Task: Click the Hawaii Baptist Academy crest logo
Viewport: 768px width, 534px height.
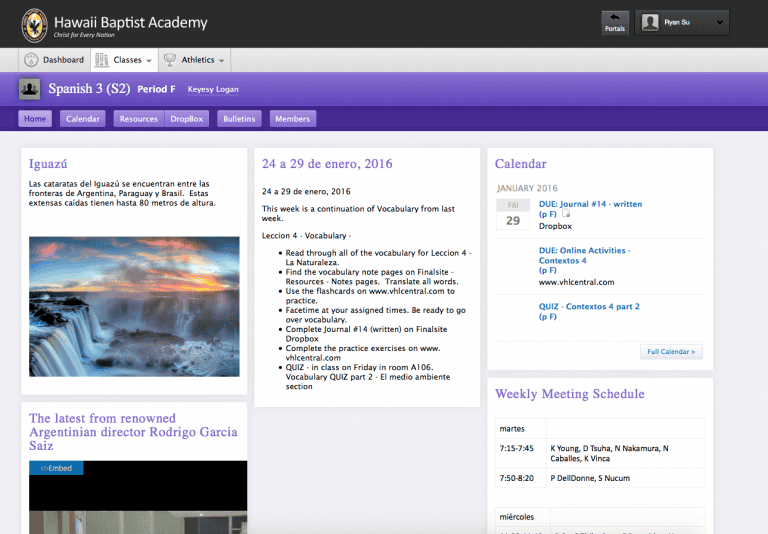Action: click(34, 24)
